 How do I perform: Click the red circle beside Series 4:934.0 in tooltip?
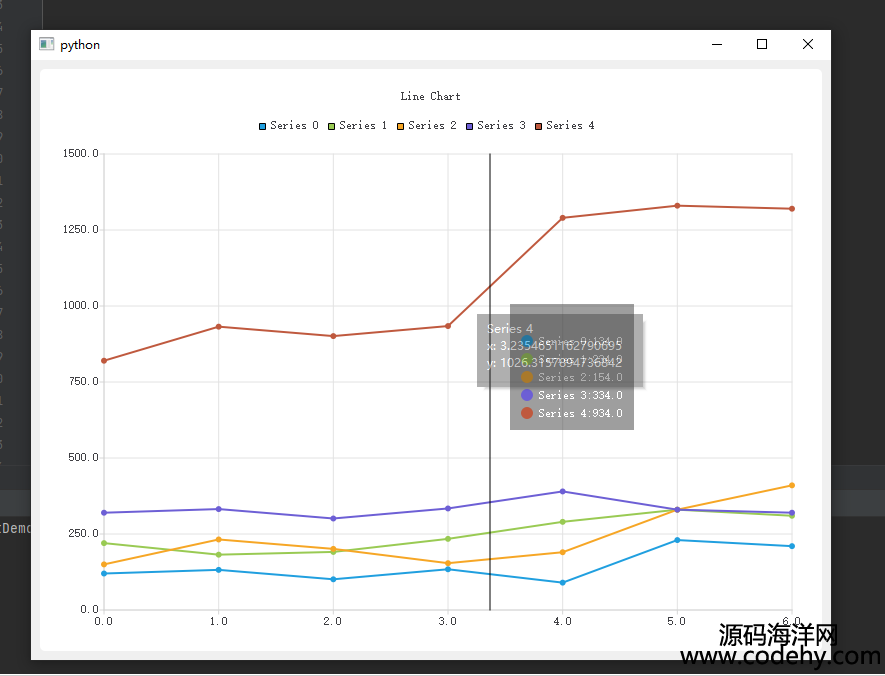[x=527, y=413]
